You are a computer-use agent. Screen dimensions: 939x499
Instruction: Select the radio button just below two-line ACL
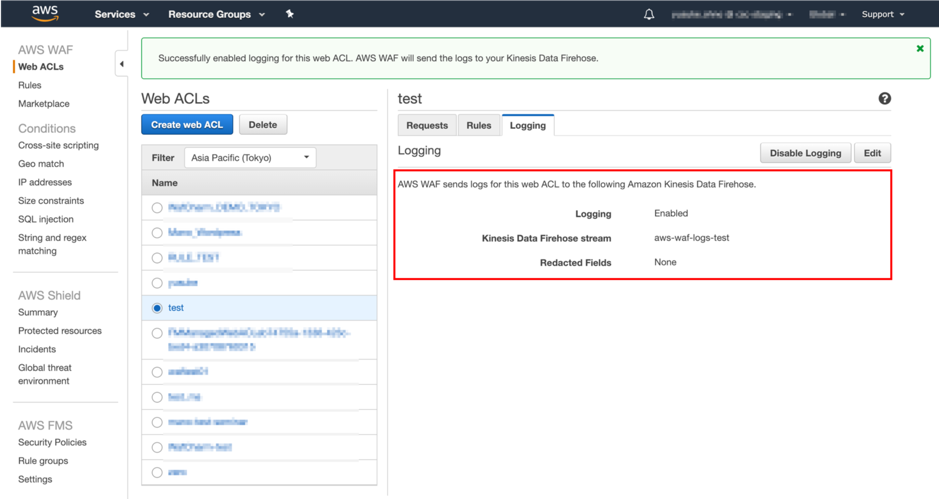[157, 373]
